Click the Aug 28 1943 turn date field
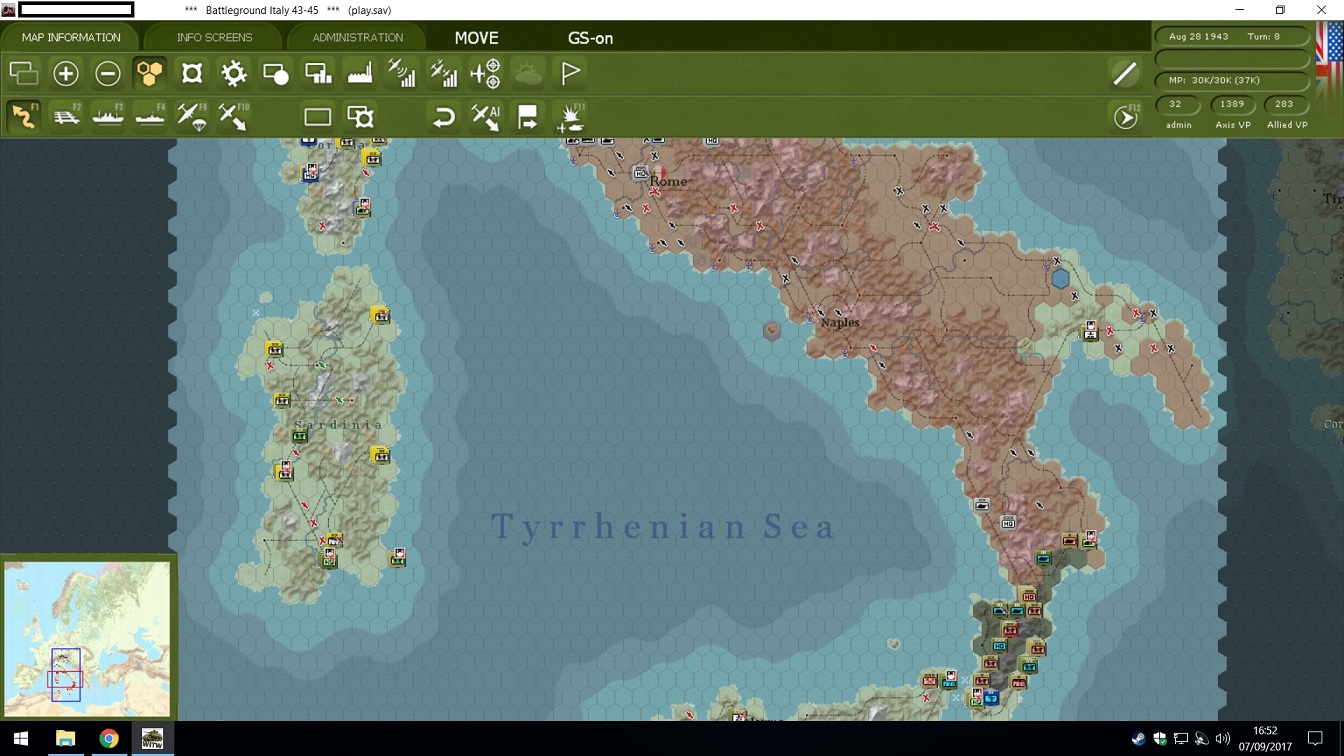Viewport: 1344px width, 756px height. click(1232, 36)
